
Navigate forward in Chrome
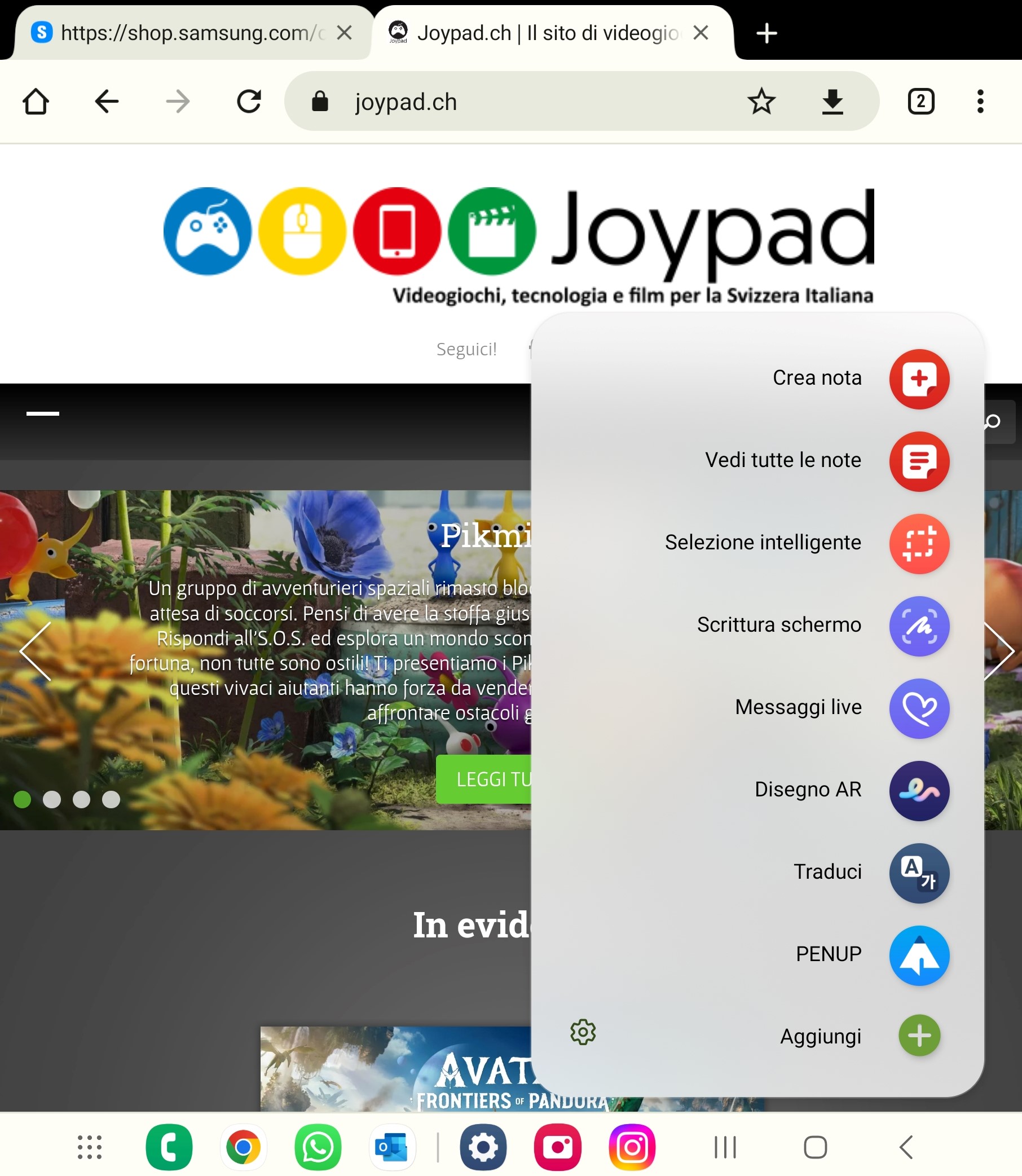pyautogui.click(x=178, y=102)
